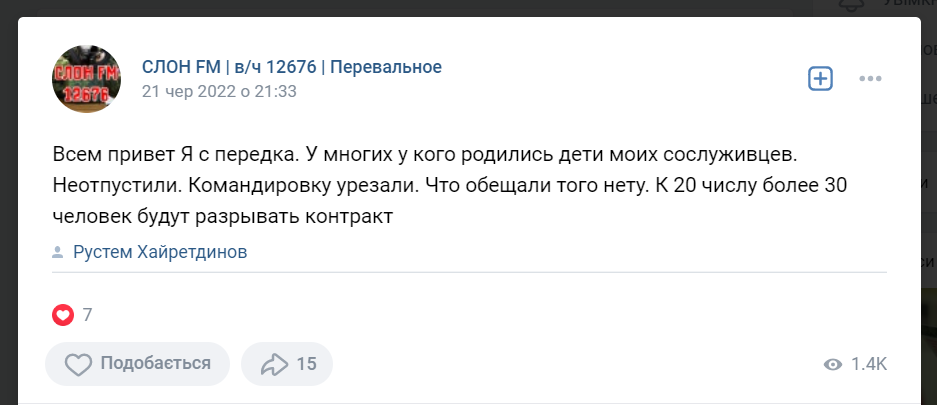Click the red heart reaction icon
The image size is (937, 405).
coord(63,315)
